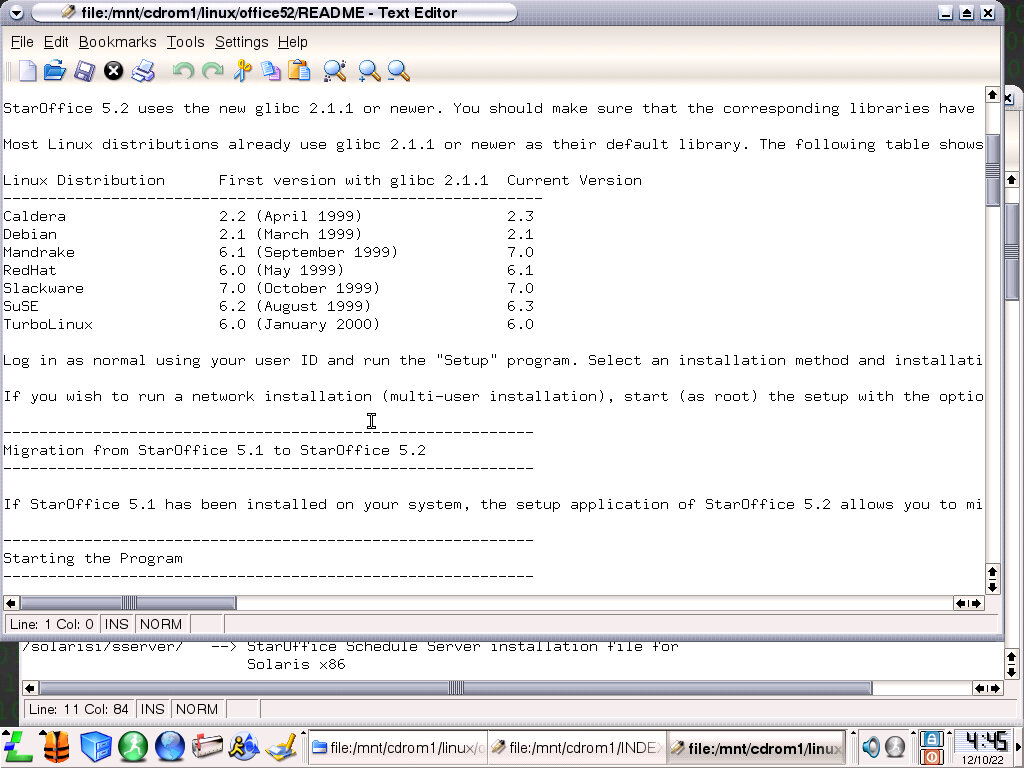
Task: Toggle NORM selection mode in README status bar
Action: click(x=161, y=624)
